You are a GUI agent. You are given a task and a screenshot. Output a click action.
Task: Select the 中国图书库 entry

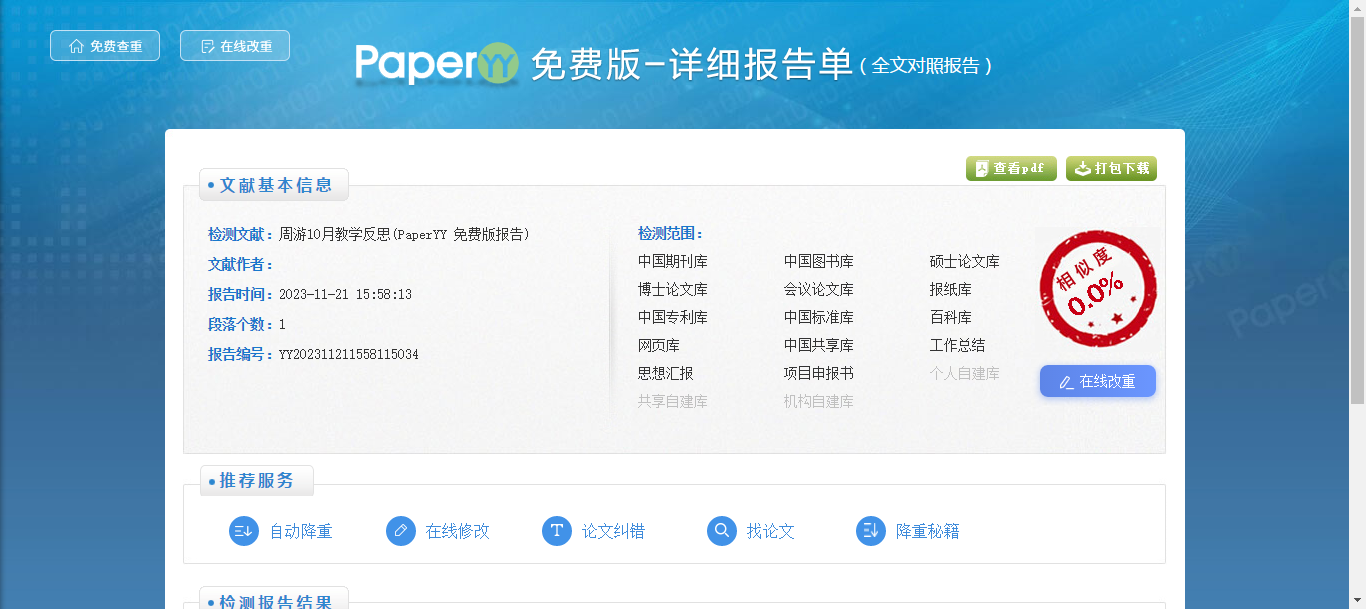(x=819, y=262)
